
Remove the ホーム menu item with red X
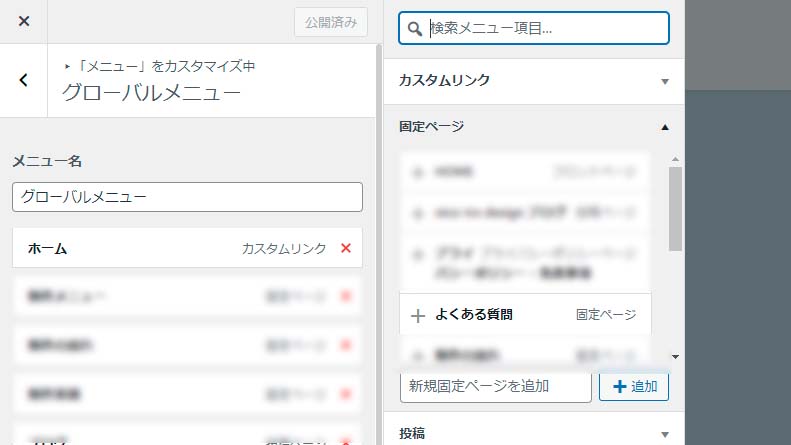coord(346,248)
